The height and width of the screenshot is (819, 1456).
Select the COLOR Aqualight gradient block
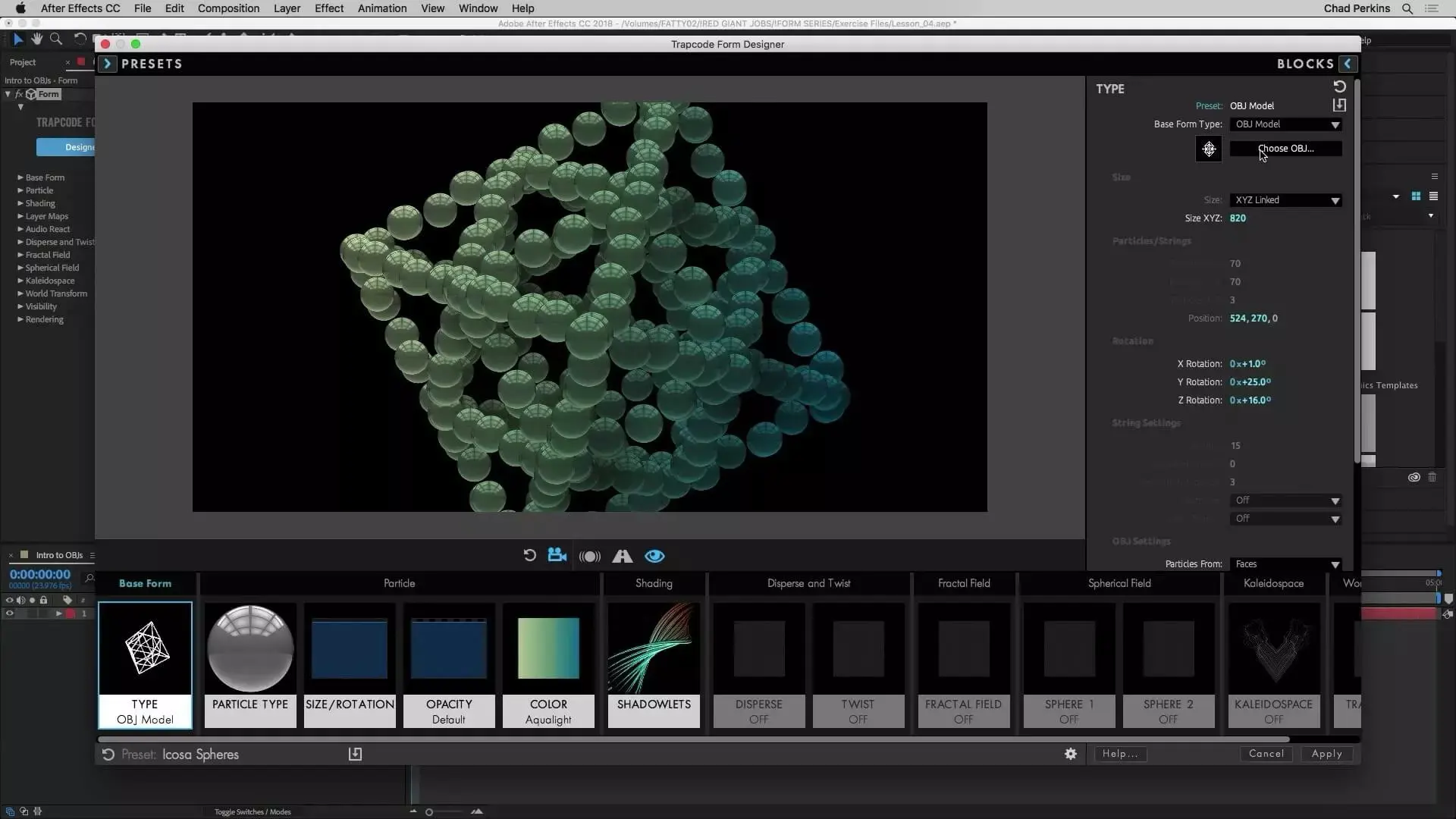coord(548,665)
